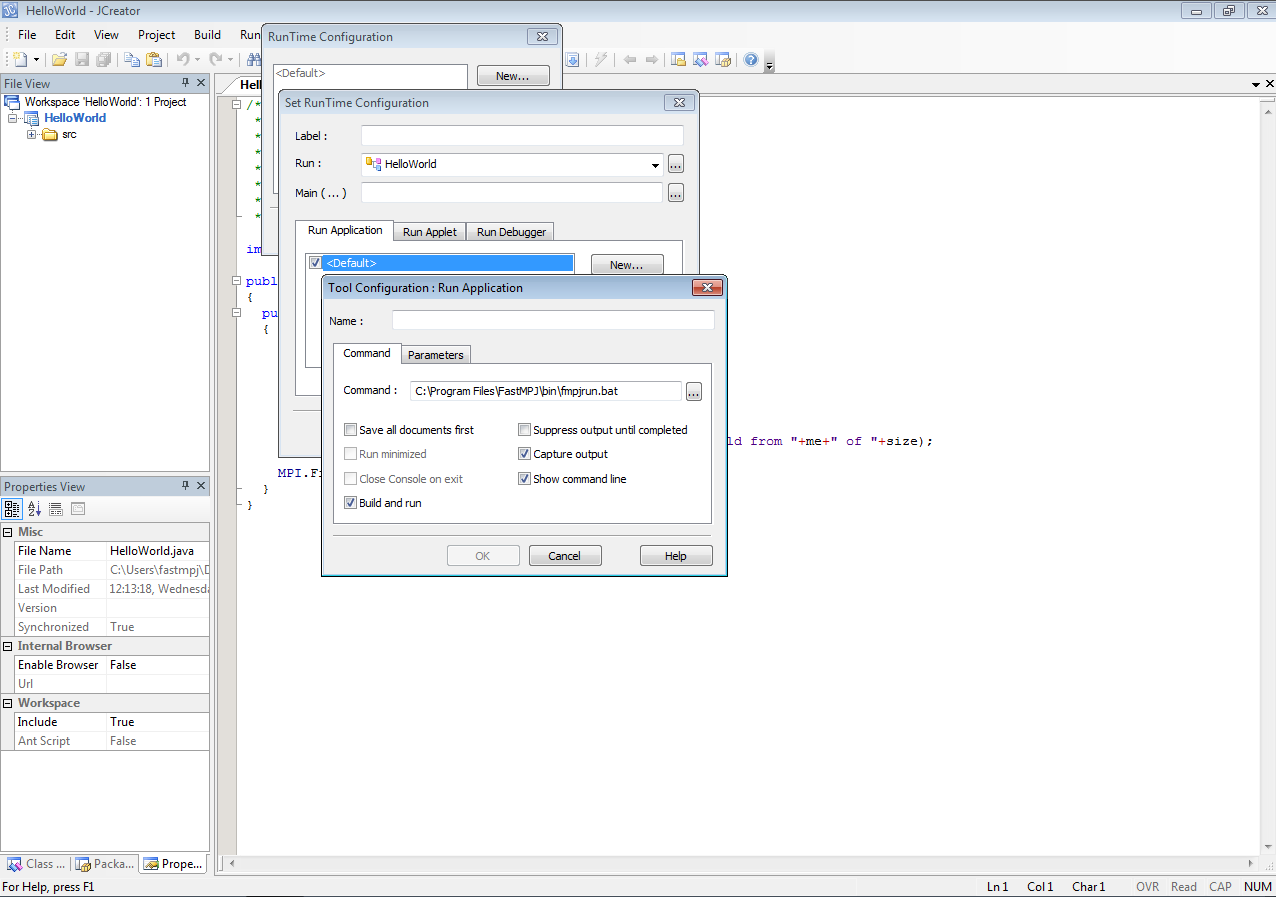Close the Properties View panel
Viewport: 1276px width, 897px height.
coord(201,486)
